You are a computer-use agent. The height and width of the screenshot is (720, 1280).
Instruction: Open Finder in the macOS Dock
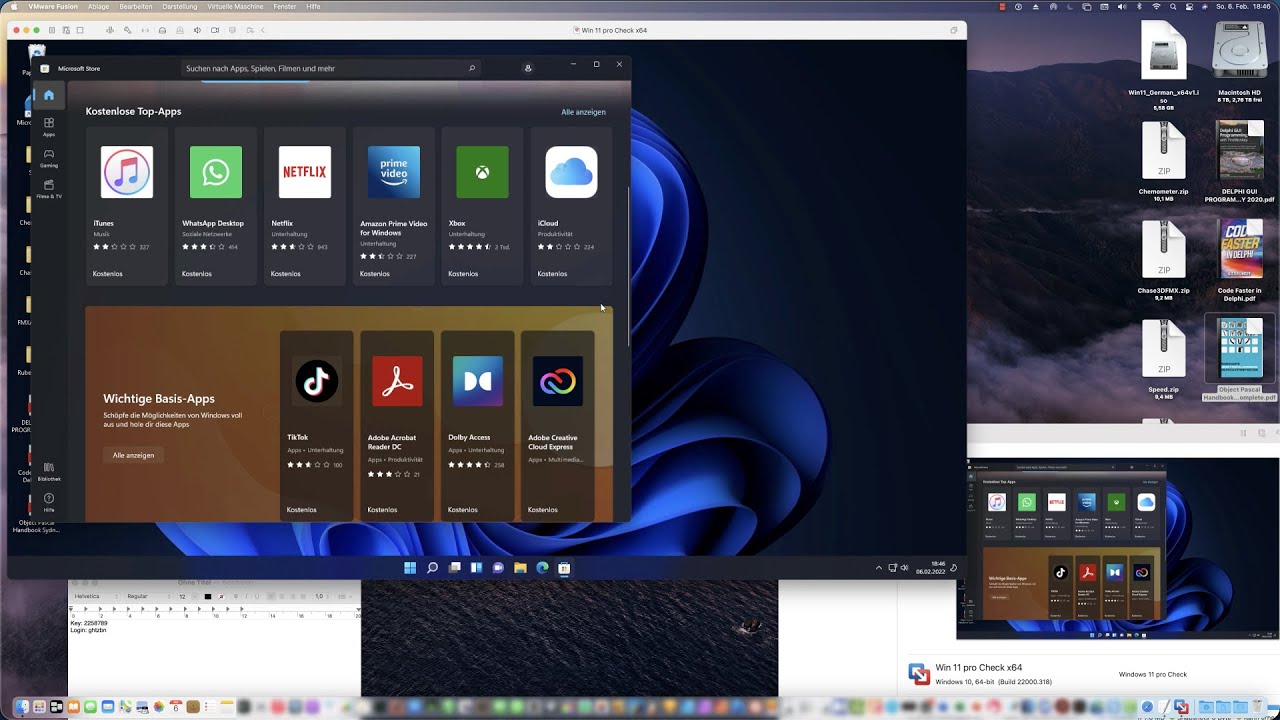point(24,707)
